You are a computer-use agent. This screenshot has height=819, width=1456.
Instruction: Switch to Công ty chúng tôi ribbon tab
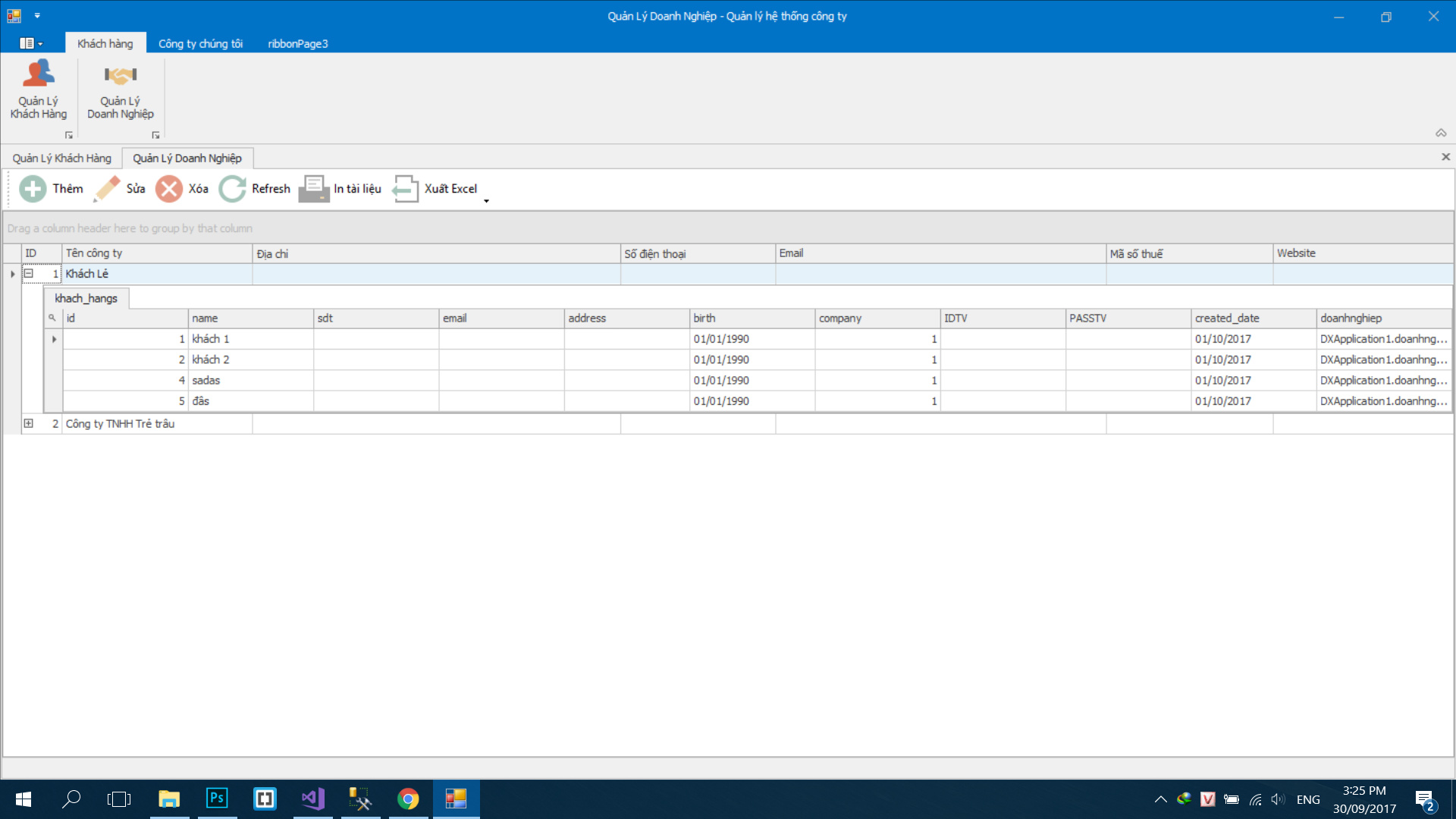[200, 43]
